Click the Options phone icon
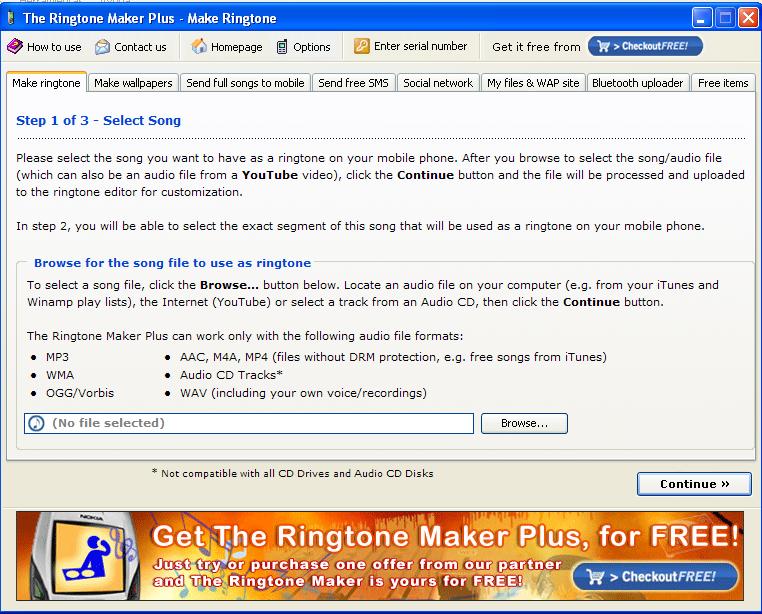The height and width of the screenshot is (614, 762). [x=282, y=47]
